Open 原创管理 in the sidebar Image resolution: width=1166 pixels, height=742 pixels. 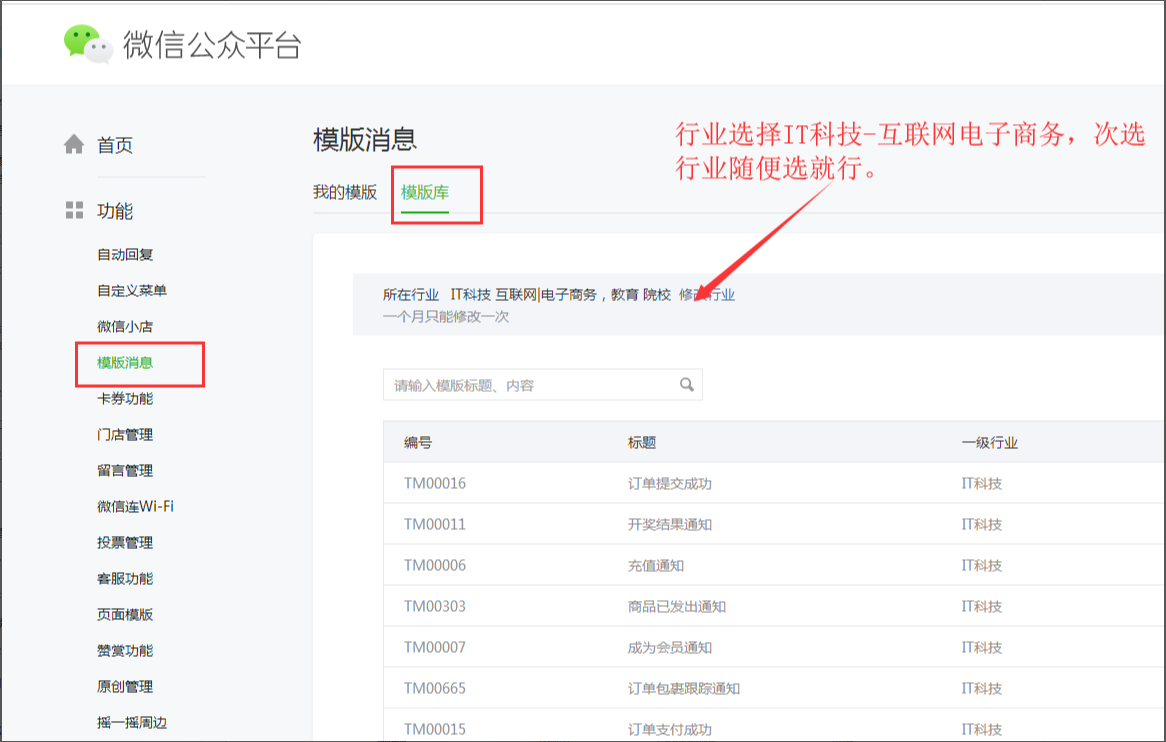[125, 686]
